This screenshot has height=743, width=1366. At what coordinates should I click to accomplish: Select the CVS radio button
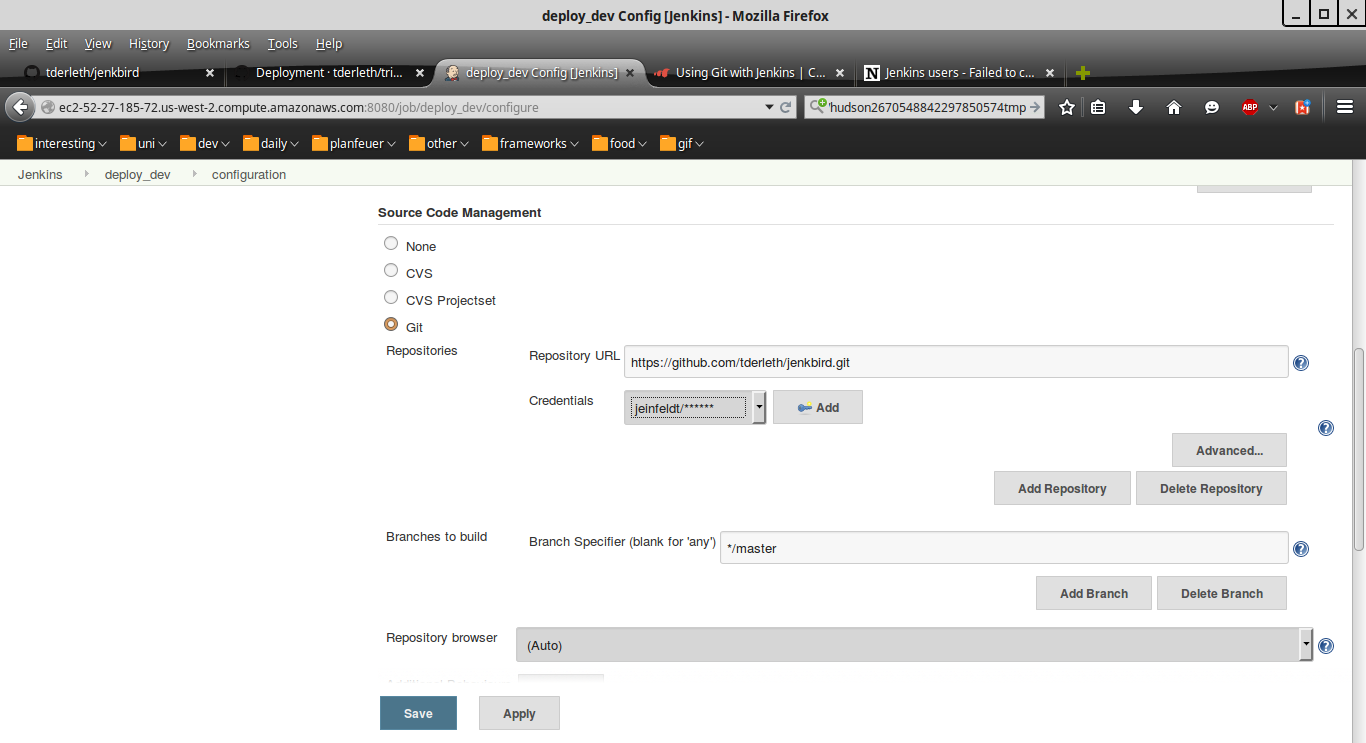point(391,270)
